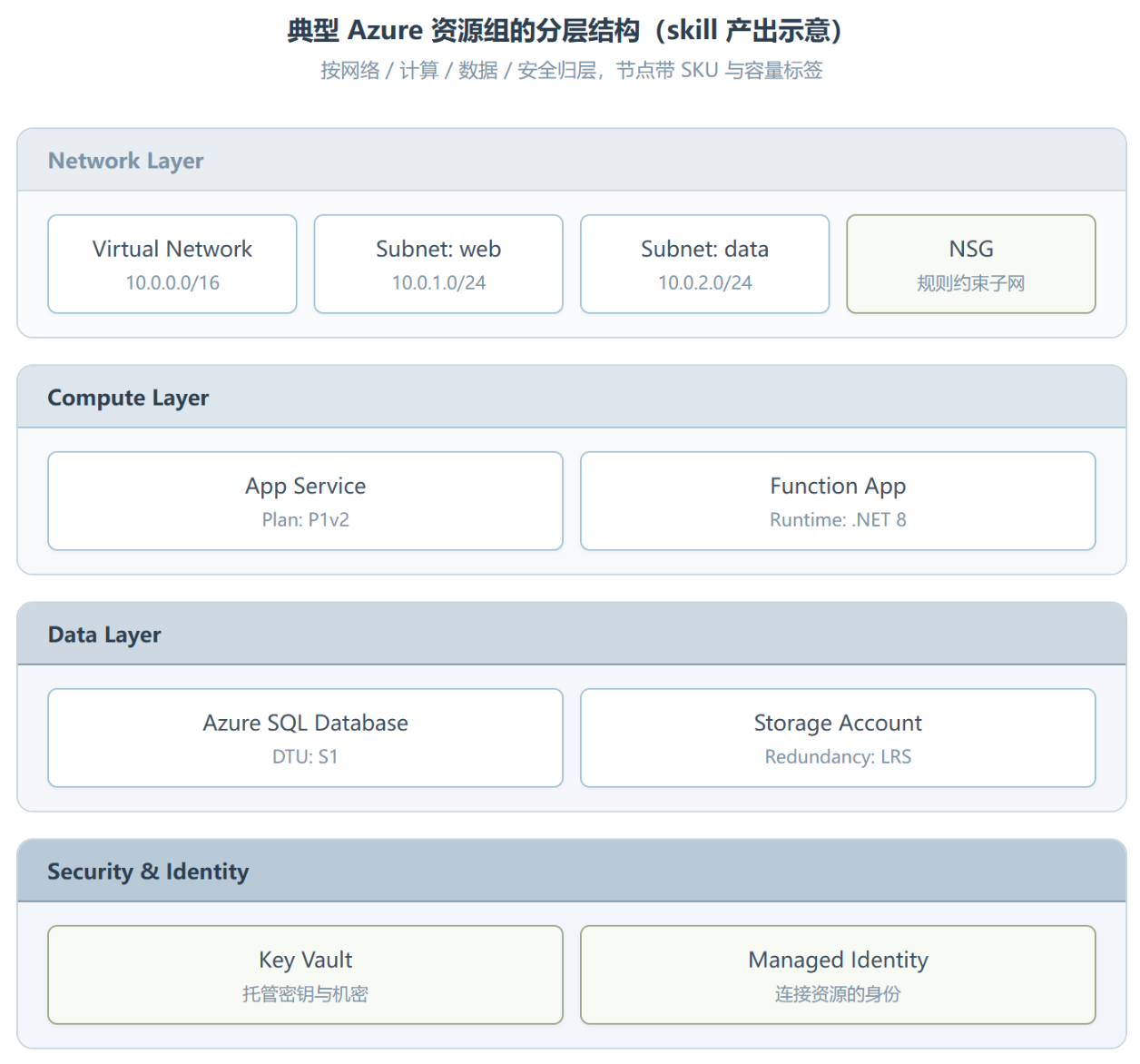This screenshot has height=1064, width=1140.
Task: Select the Storage Account card
Action: click(838, 738)
